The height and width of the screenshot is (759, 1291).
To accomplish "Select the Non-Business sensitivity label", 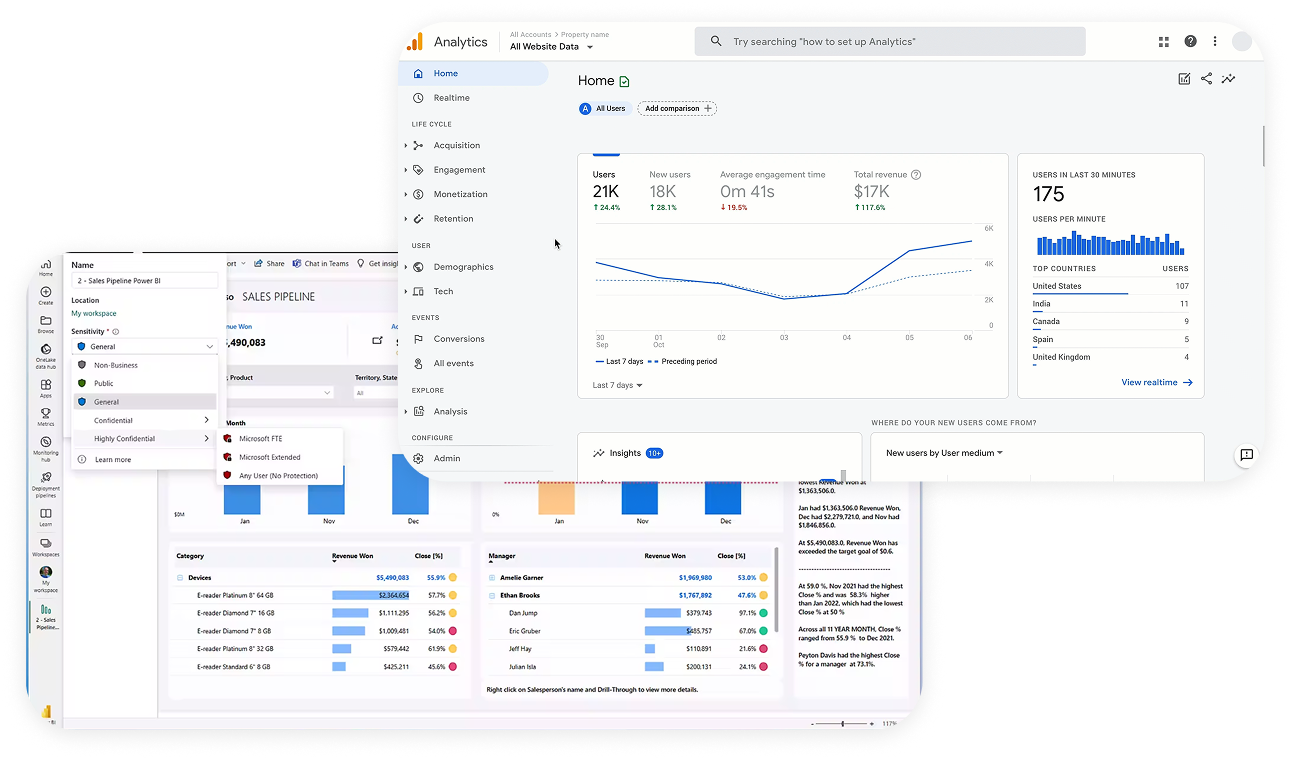I will click(x=145, y=365).
